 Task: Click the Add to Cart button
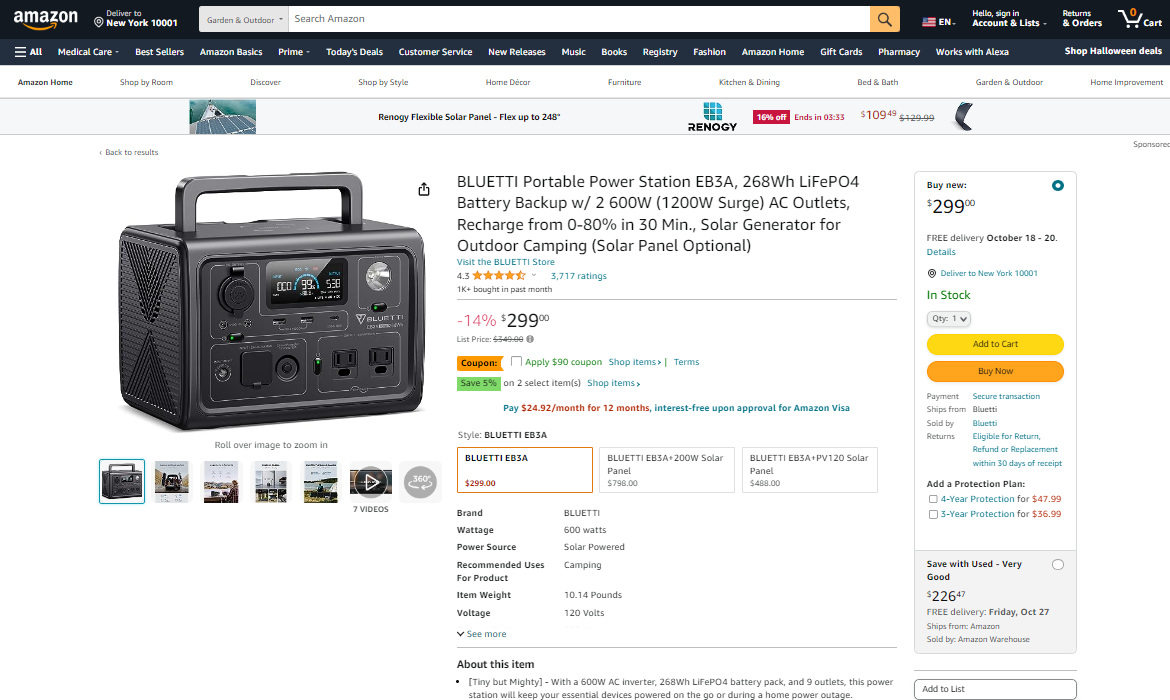(995, 344)
